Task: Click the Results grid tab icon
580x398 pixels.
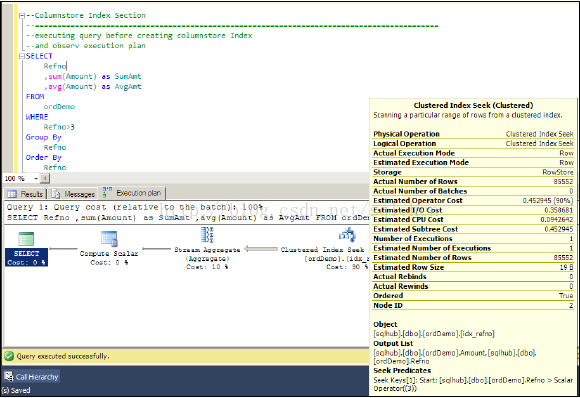Action: pyautogui.click(x=12, y=194)
